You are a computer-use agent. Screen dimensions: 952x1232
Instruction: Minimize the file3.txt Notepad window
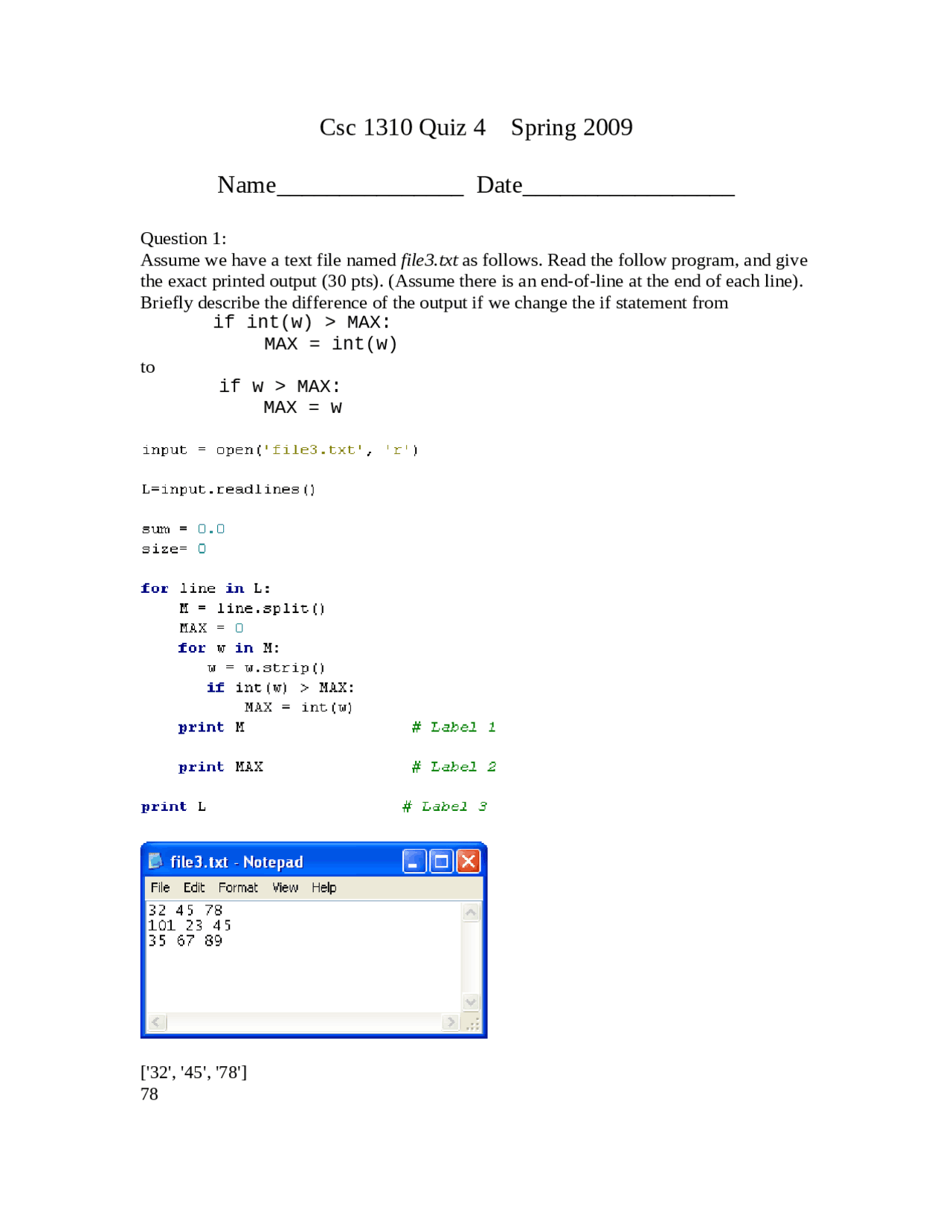414,862
